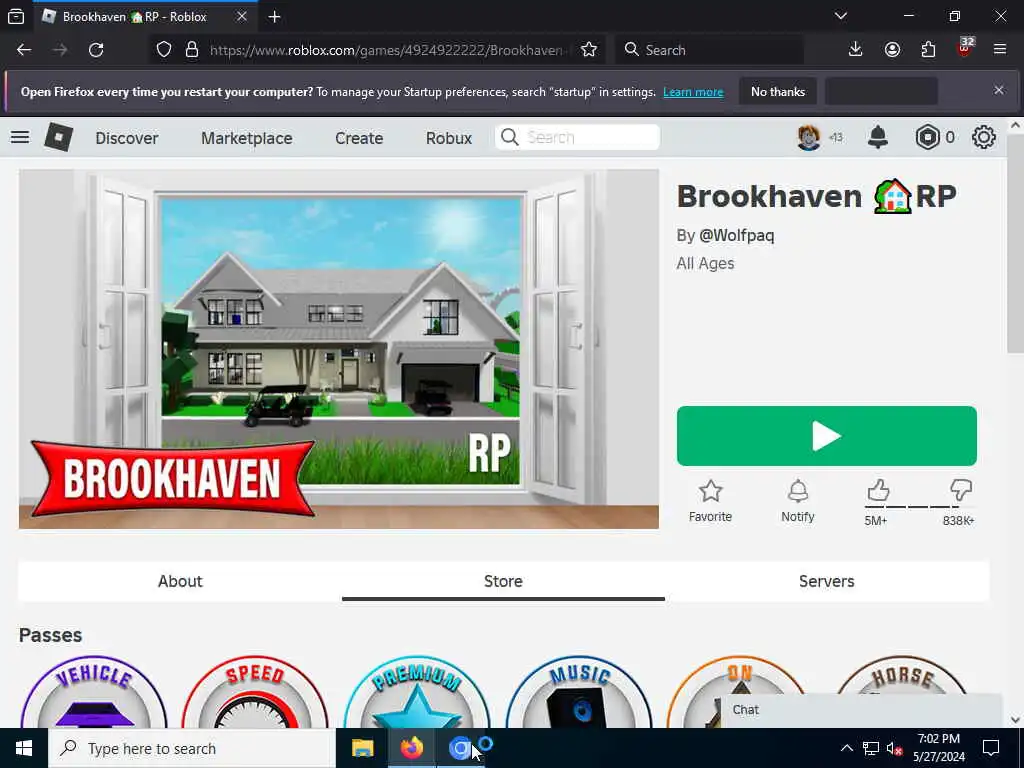
Task: Click the page vertical scrollbar thumb
Action: (x=1015, y=242)
